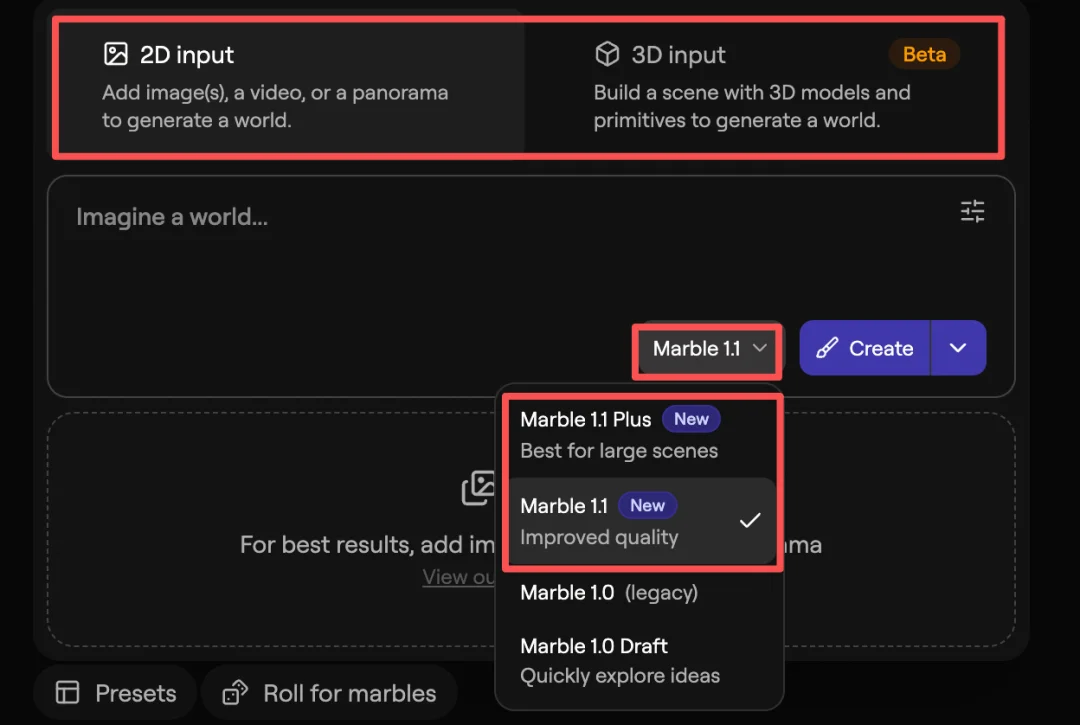
Task: Click the paintbrush icon on Create button
Action: click(x=827, y=348)
